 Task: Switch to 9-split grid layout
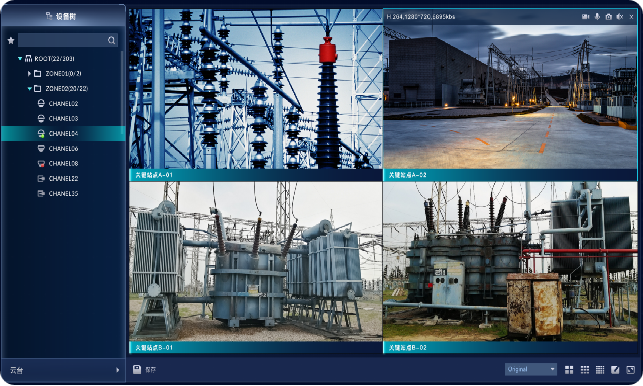[585, 370]
